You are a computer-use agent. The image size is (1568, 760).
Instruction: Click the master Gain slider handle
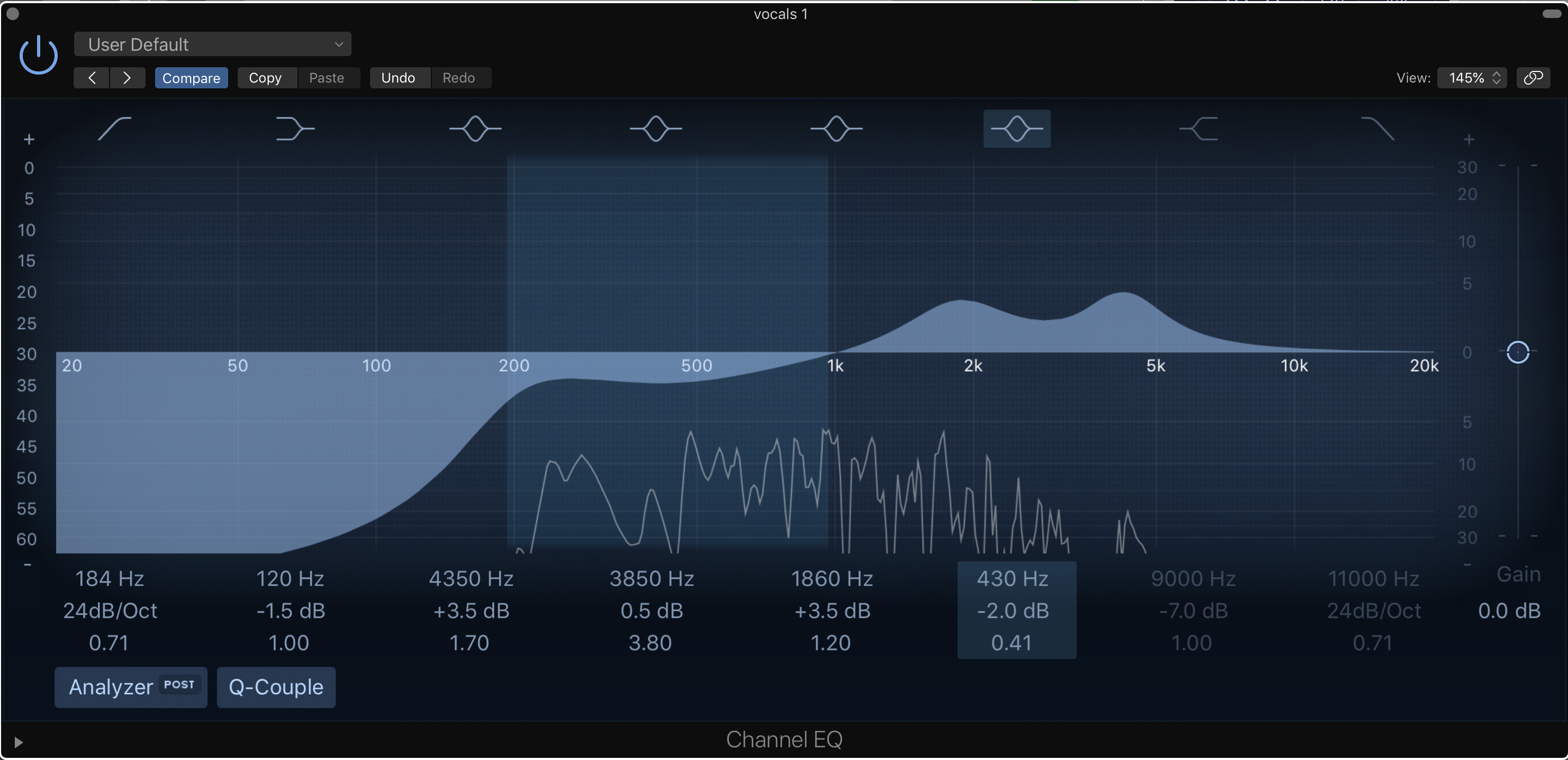pos(1518,352)
